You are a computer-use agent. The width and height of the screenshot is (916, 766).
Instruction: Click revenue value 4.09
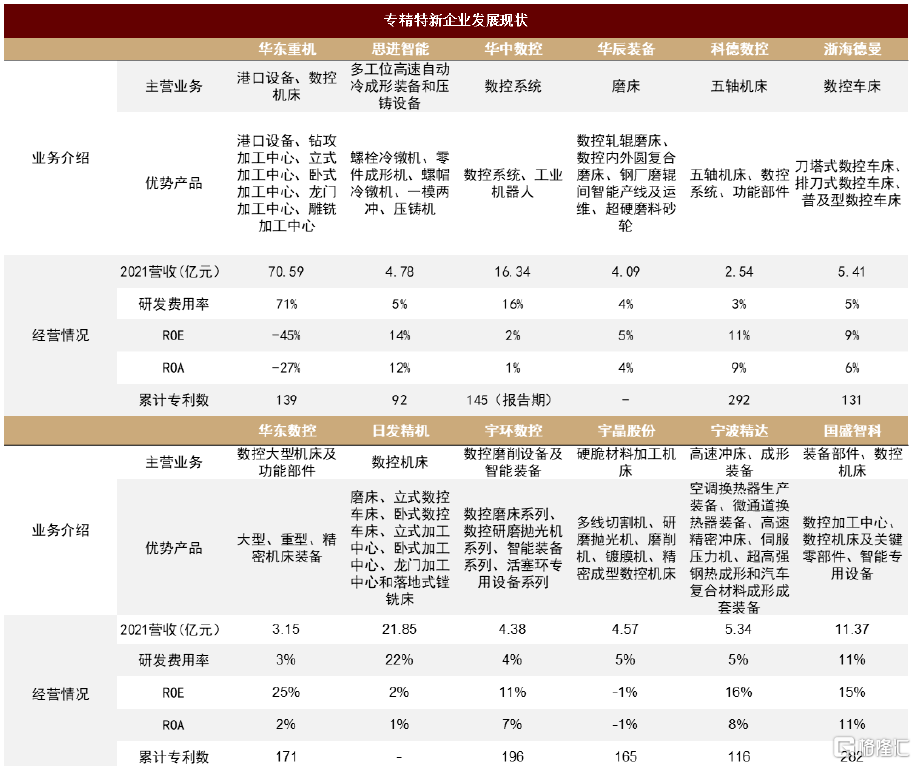pyautogui.click(x=626, y=272)
